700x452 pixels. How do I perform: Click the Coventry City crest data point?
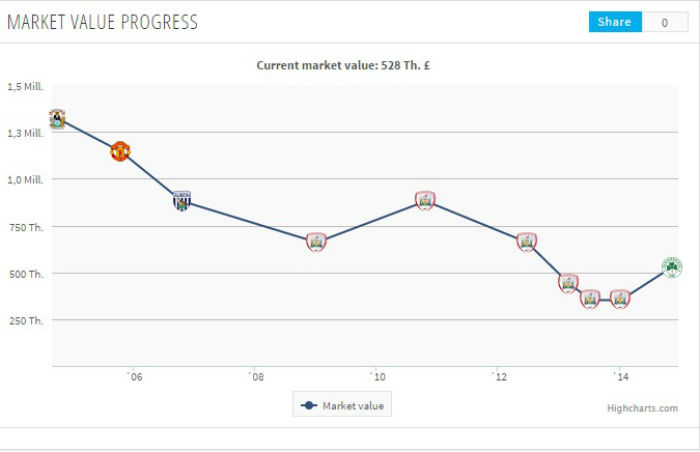coord(57,119)
